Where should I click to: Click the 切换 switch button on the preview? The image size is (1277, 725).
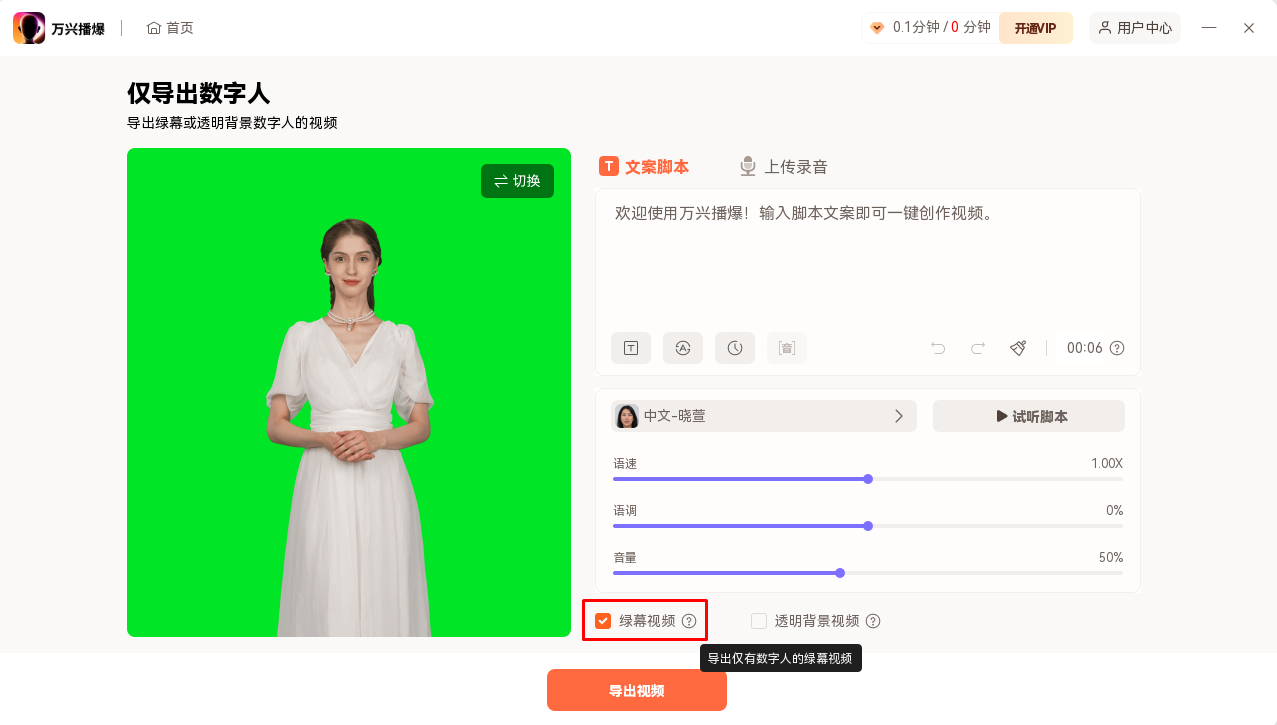[517, 181]
